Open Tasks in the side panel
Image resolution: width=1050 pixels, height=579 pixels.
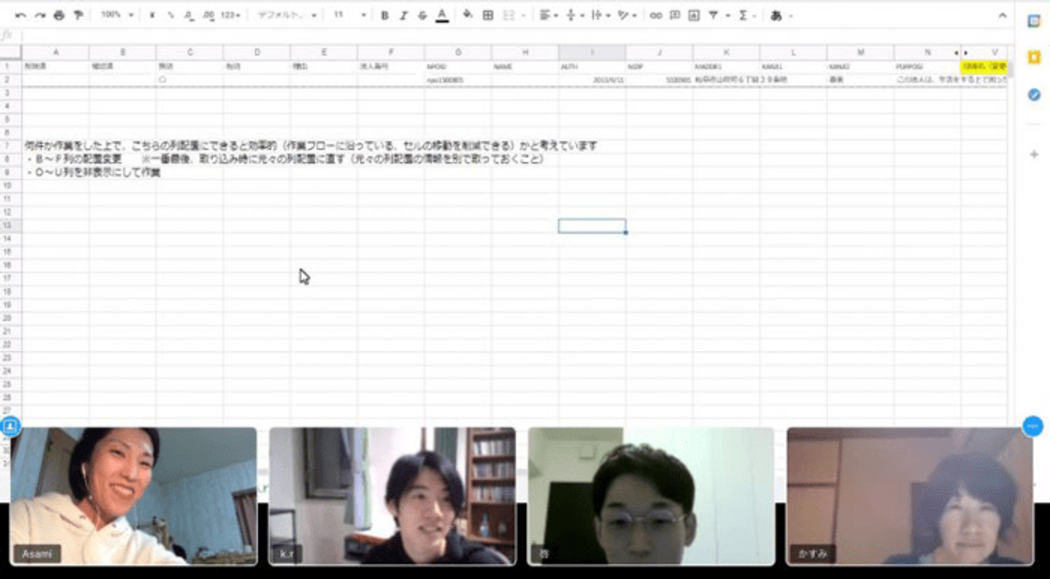pyautogui.click(x=1034, y=95)
